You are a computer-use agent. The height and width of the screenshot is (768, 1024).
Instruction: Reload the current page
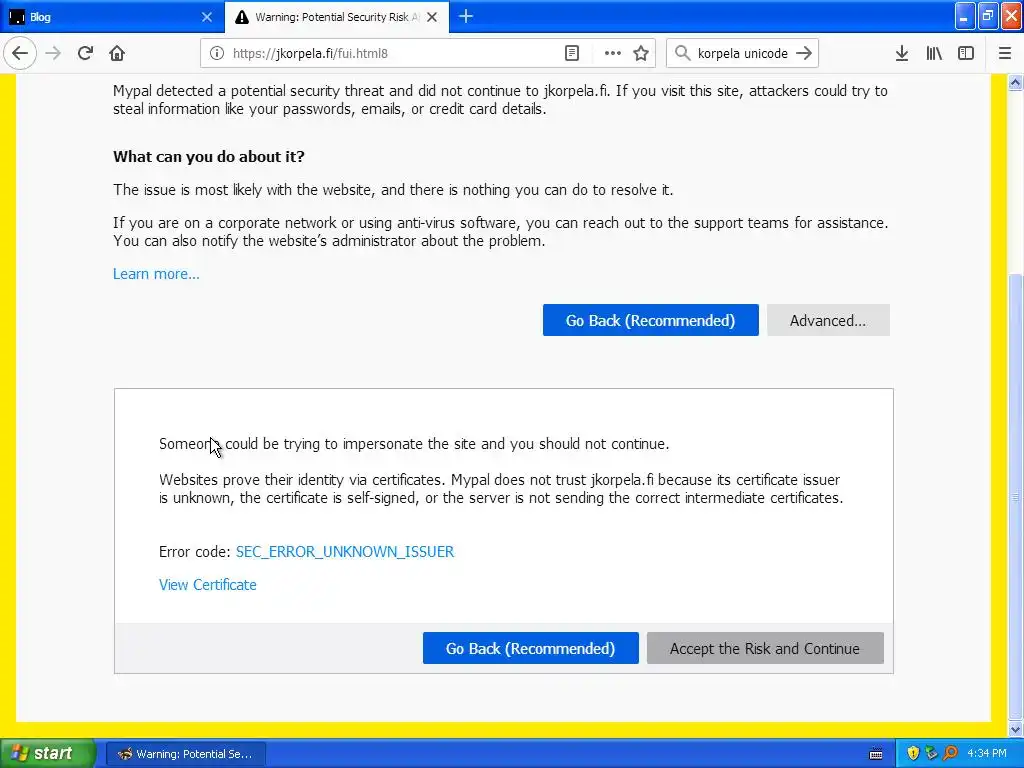pyautogui.click(x=85, y=54)
